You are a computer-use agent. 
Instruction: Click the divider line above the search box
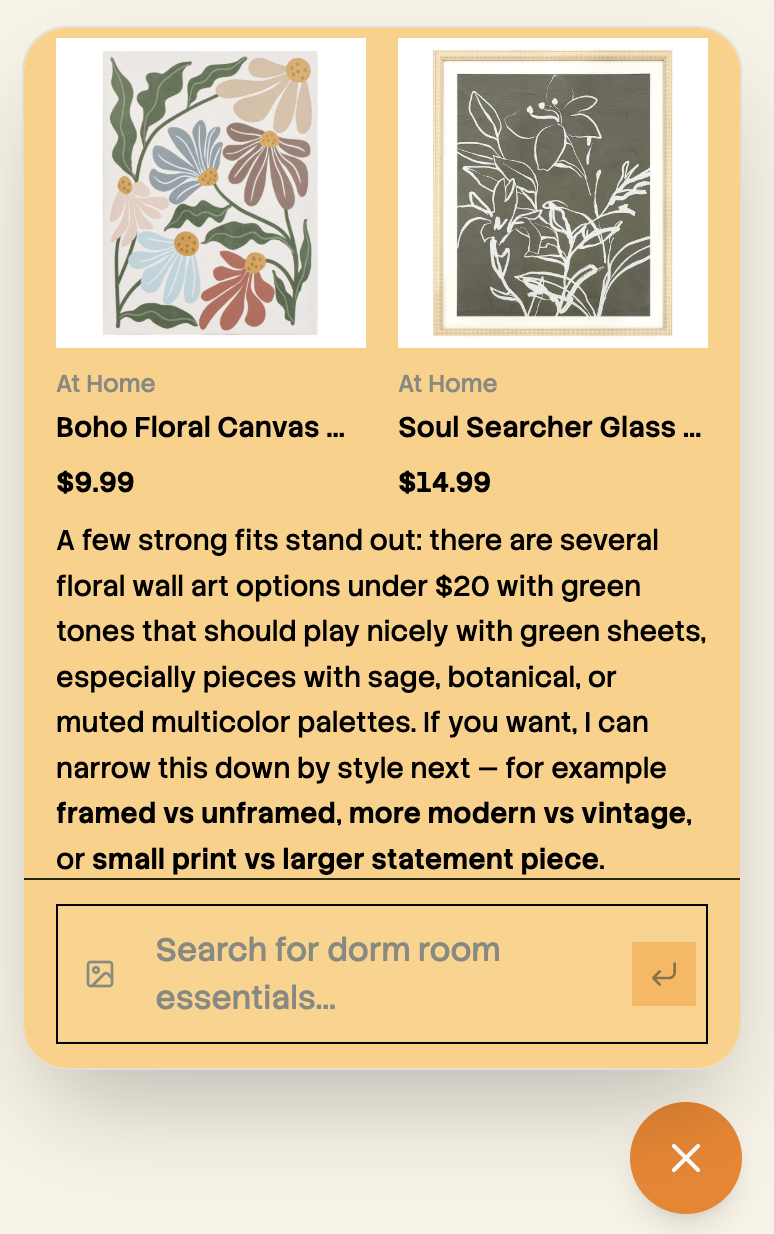pyautogui.click(x=382, y=879)
